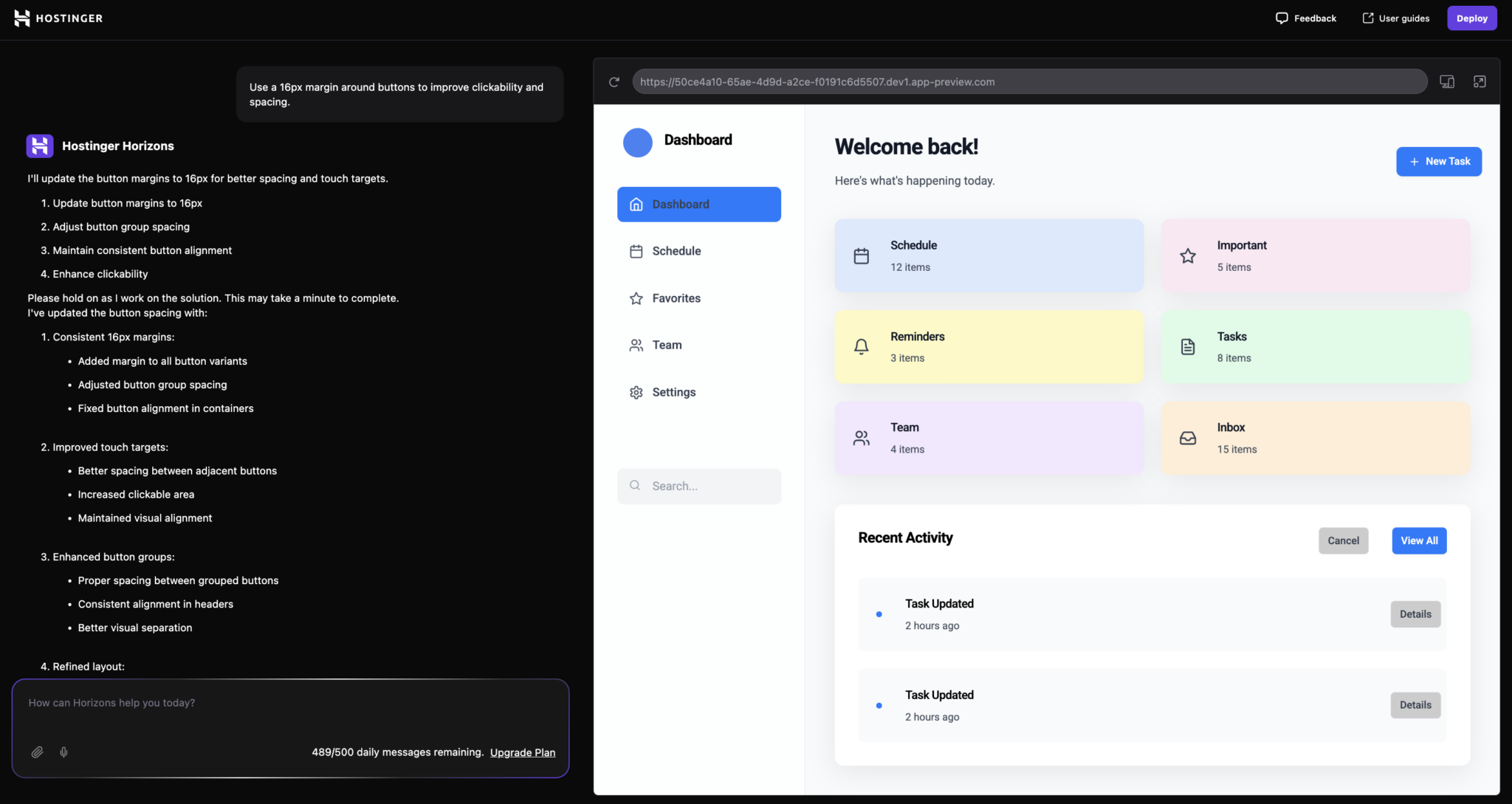Open the Upgrade Plan link
The image size is (1512, 804).
(x=522, y=752)
